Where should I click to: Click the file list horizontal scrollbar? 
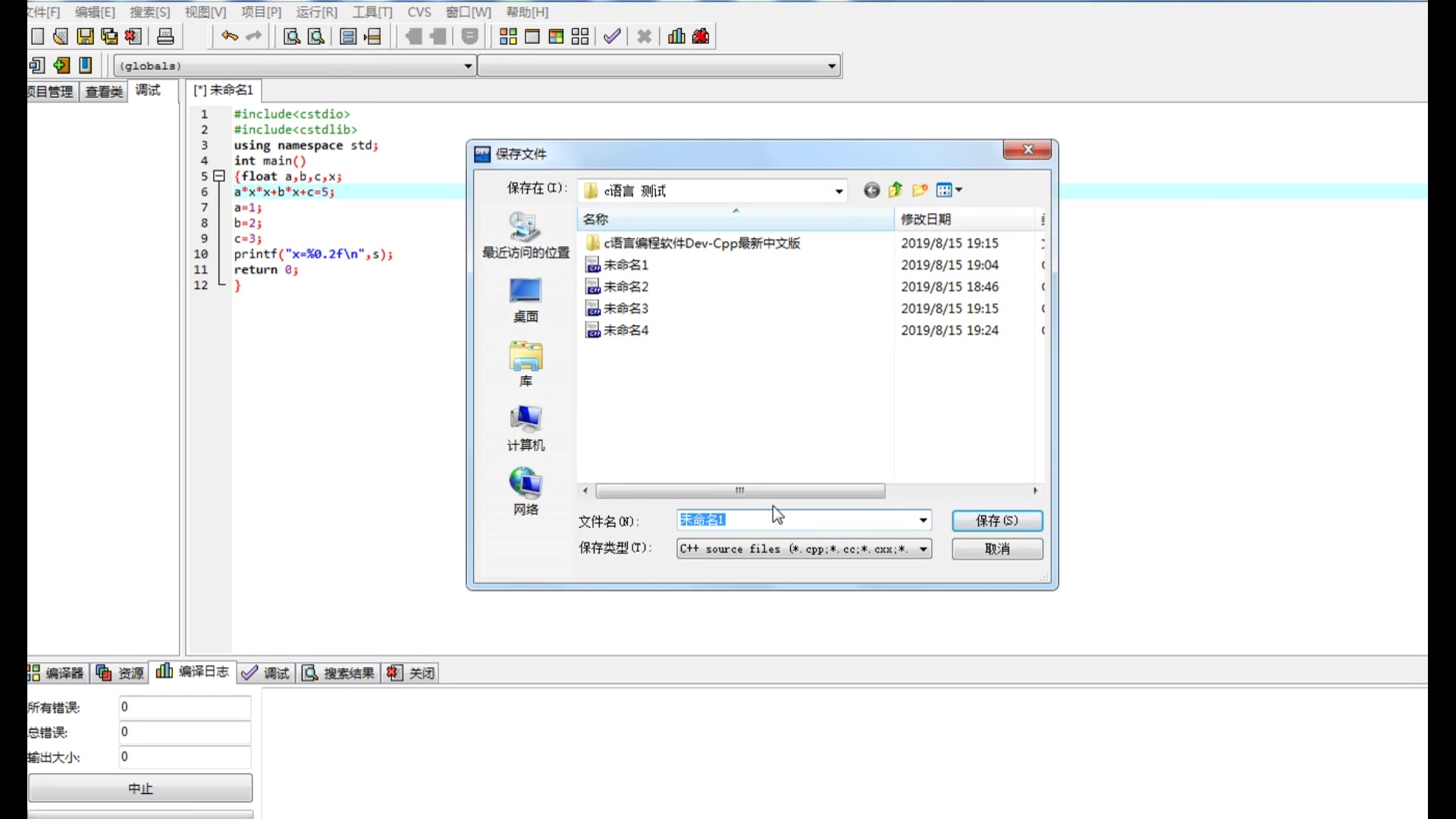(739, 491)
